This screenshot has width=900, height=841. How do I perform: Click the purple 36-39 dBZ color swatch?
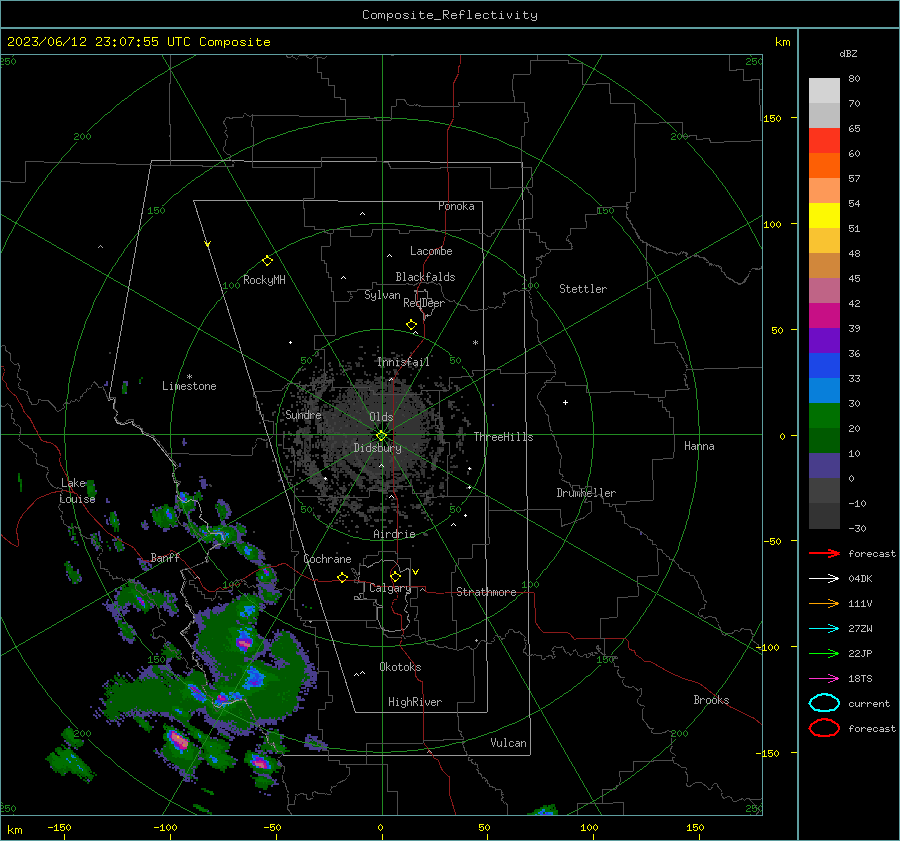click(824, 341)
